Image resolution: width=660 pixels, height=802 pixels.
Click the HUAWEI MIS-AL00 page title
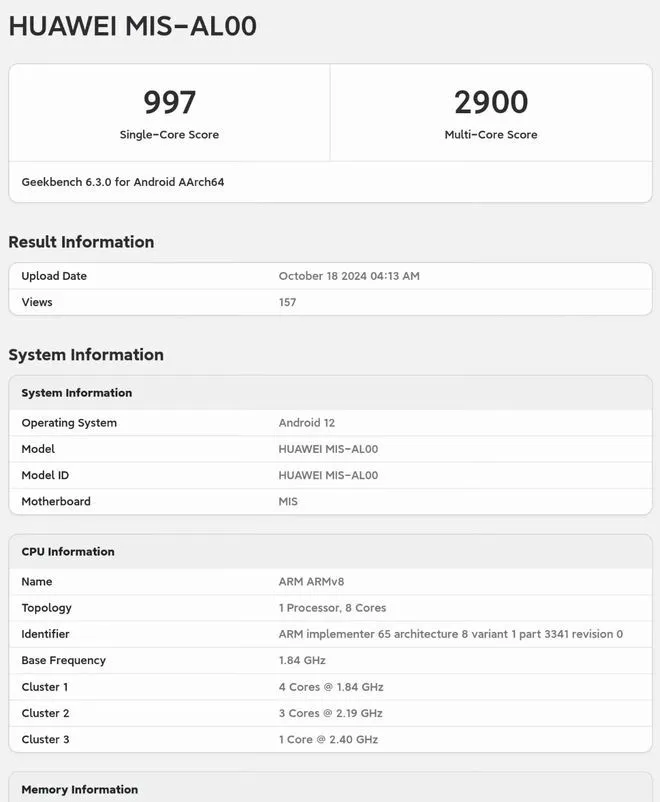[x=132, y=27]
